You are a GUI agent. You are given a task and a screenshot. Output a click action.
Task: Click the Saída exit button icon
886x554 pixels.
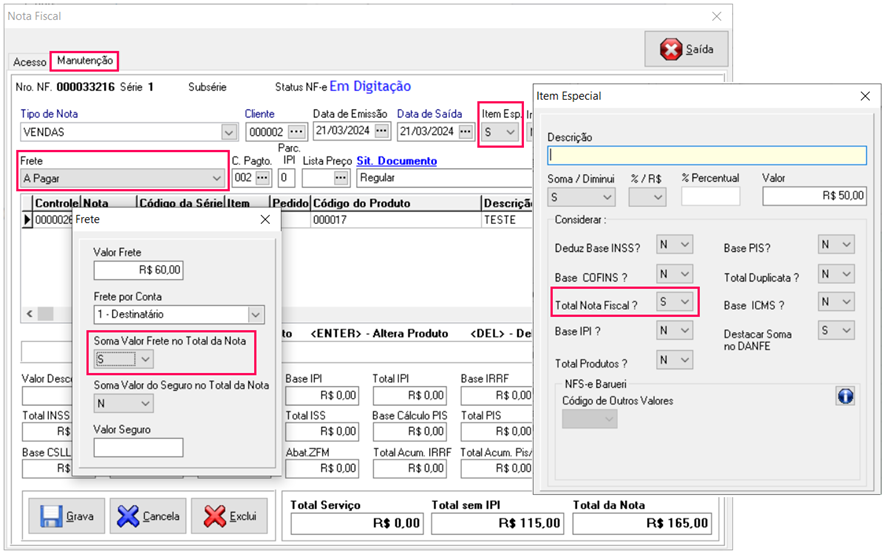coord(670,49)
